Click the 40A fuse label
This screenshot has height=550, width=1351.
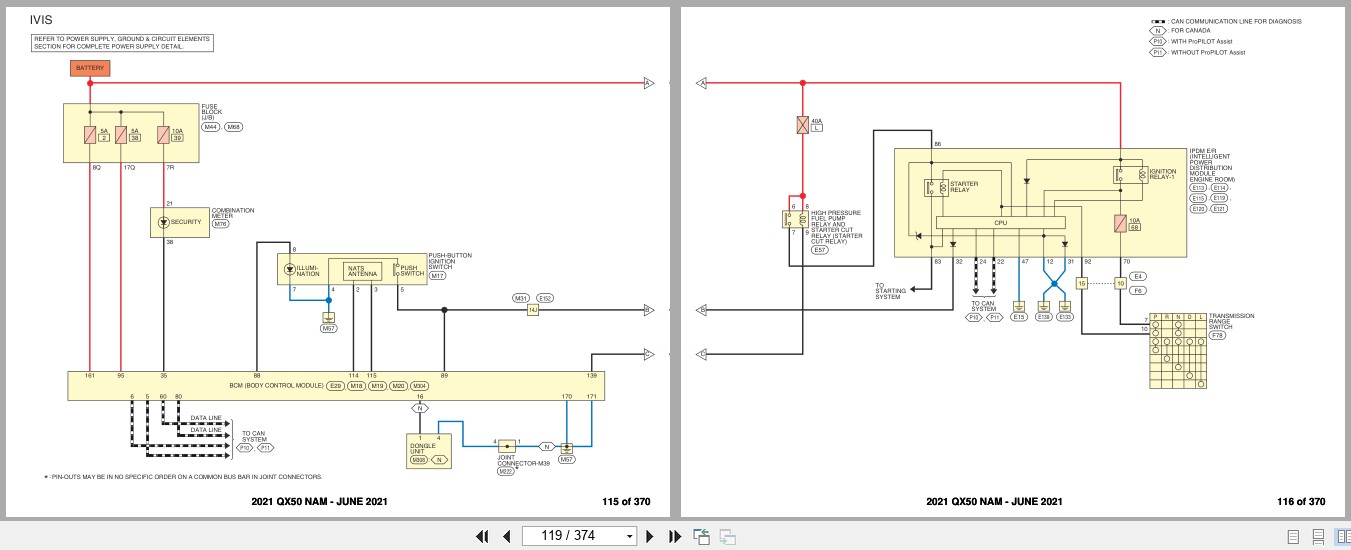click(816, 119)
